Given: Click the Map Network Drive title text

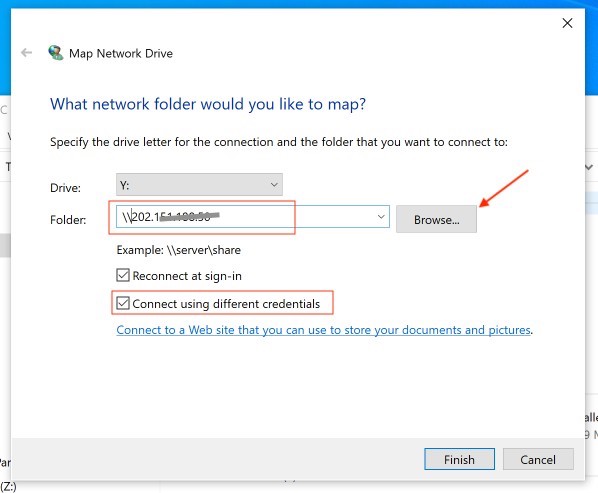Looking at the screenshot, I should coord(121,53).
